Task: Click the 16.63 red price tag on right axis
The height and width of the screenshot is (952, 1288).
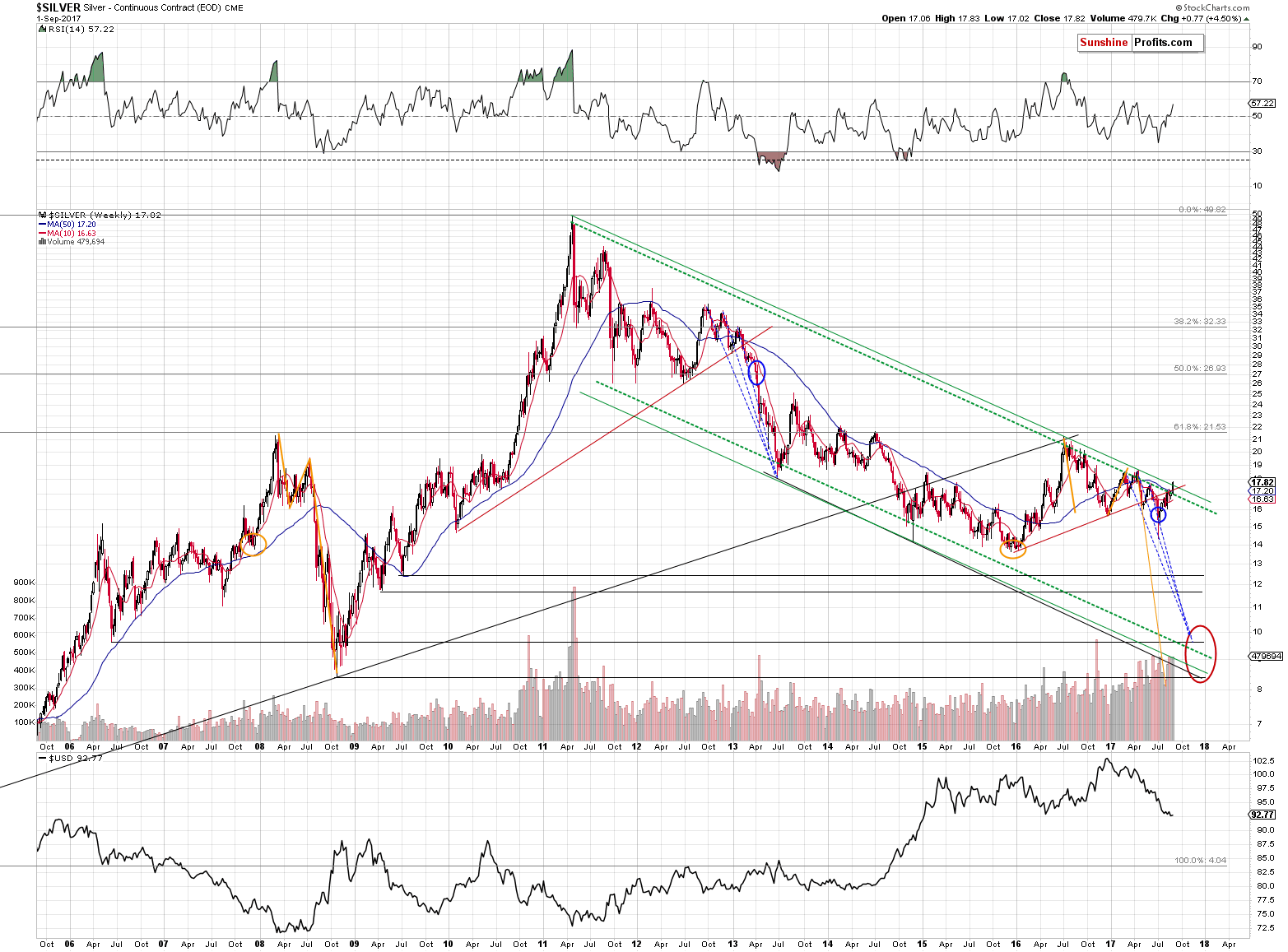Action: [x=1262, y=499]
